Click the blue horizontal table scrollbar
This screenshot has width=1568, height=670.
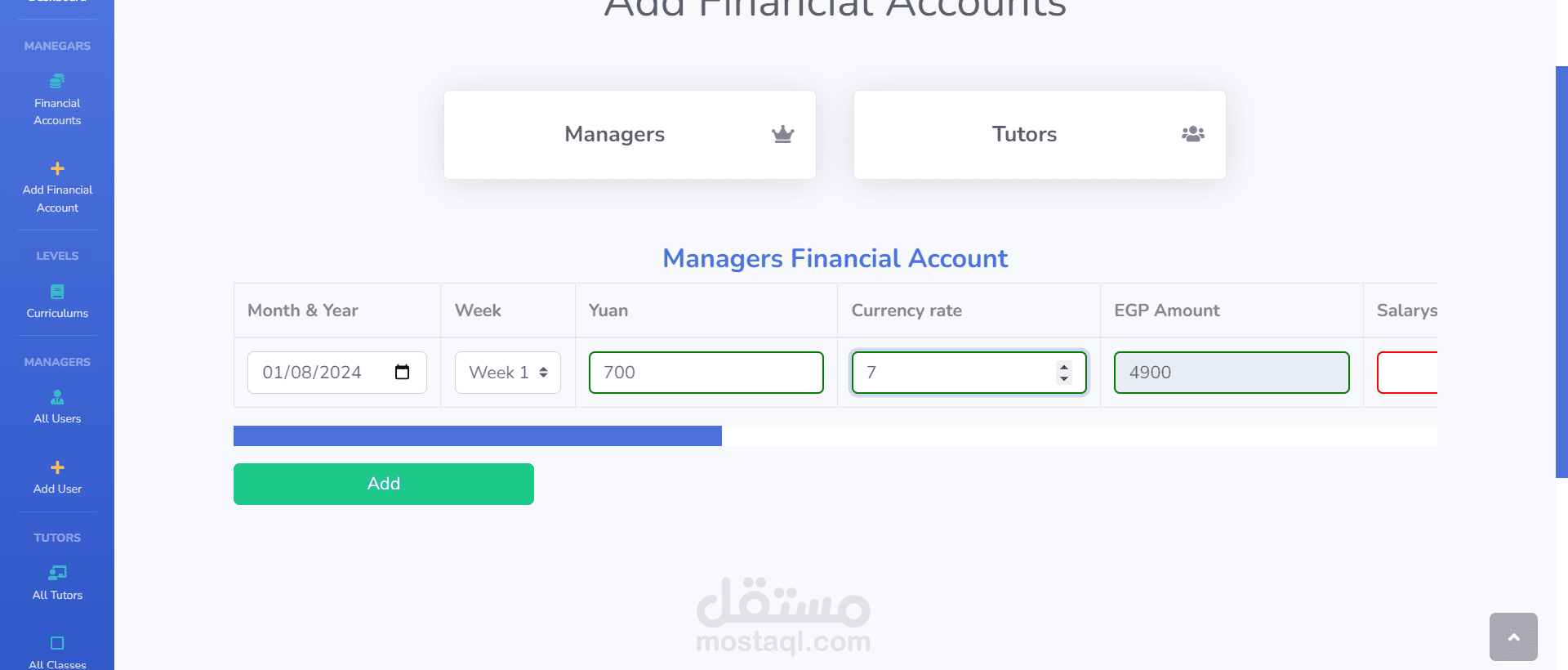click(x=477, y=435)
